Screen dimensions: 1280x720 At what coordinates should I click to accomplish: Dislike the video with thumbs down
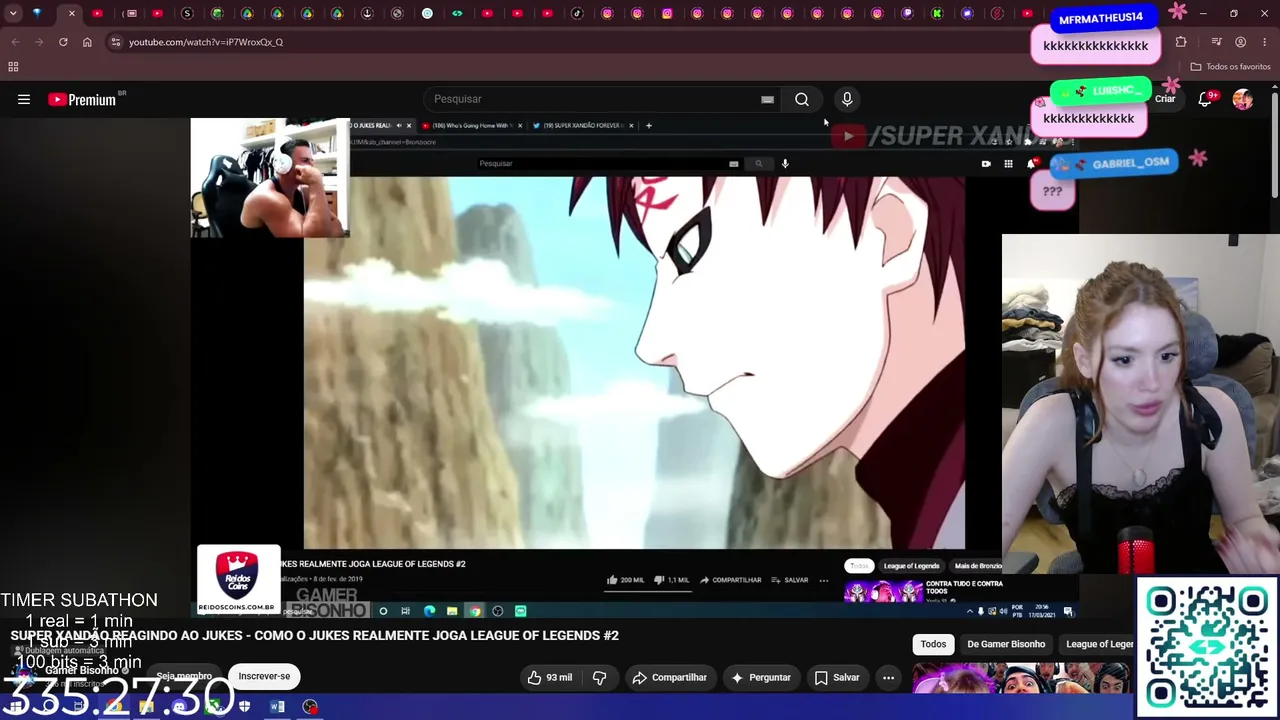pyautogui.click(x=599, y=677)
